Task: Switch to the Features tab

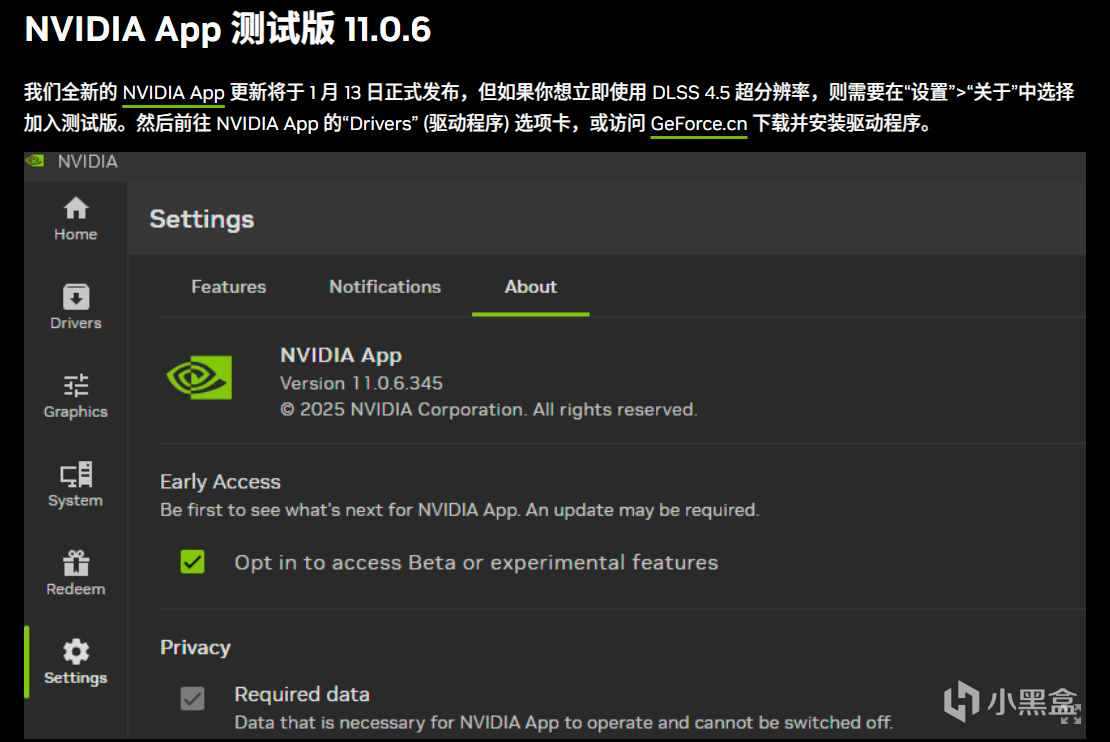Action: [x=228, y=287]
